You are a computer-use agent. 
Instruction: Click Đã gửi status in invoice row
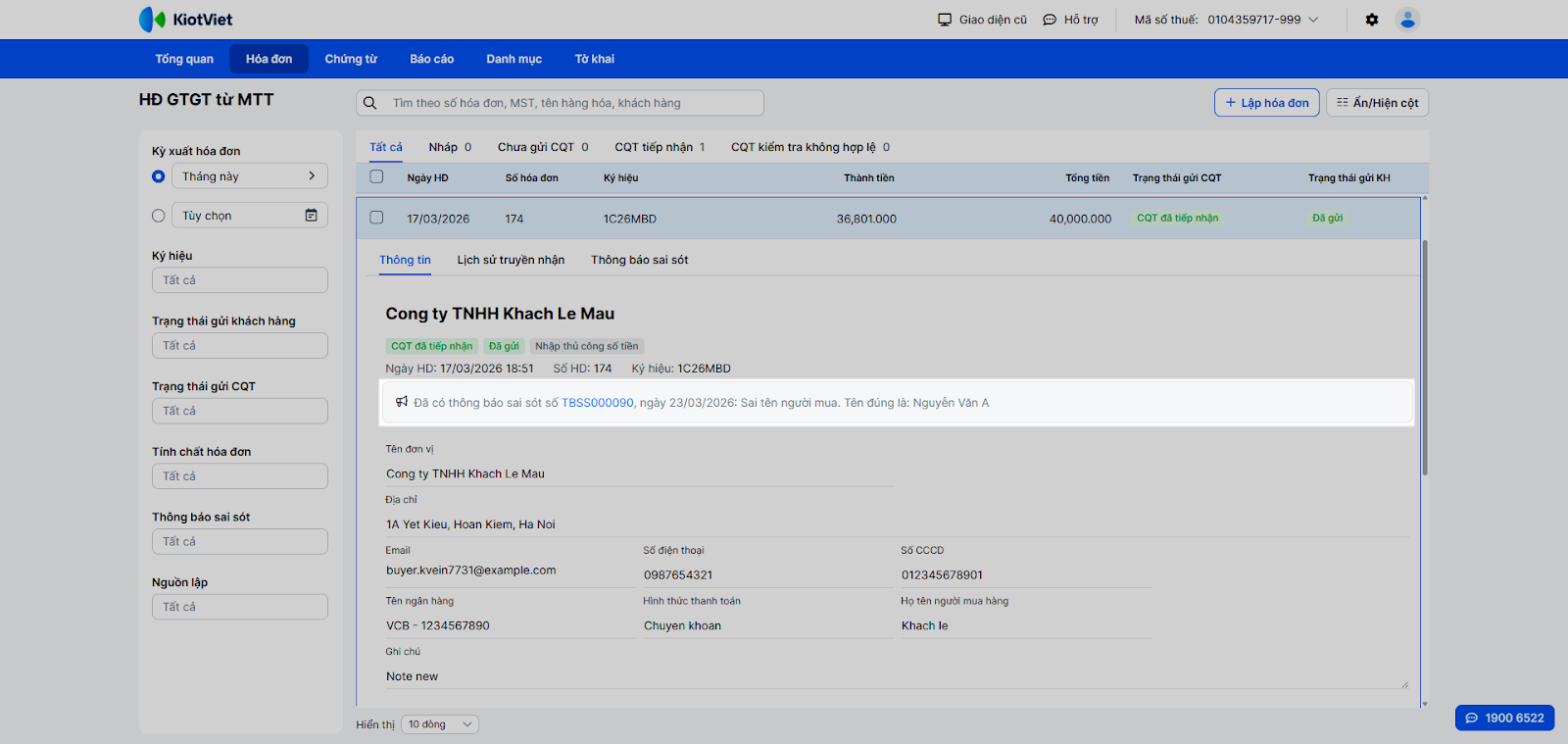pyautogui.click(x=1328, y=219)
